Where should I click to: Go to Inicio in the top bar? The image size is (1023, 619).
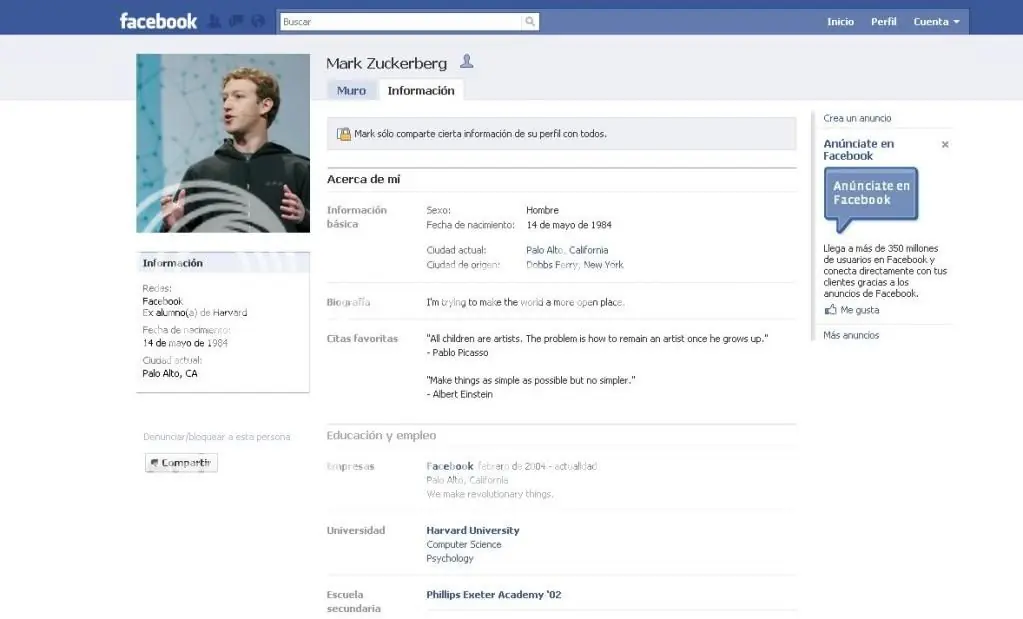(840, 22)
